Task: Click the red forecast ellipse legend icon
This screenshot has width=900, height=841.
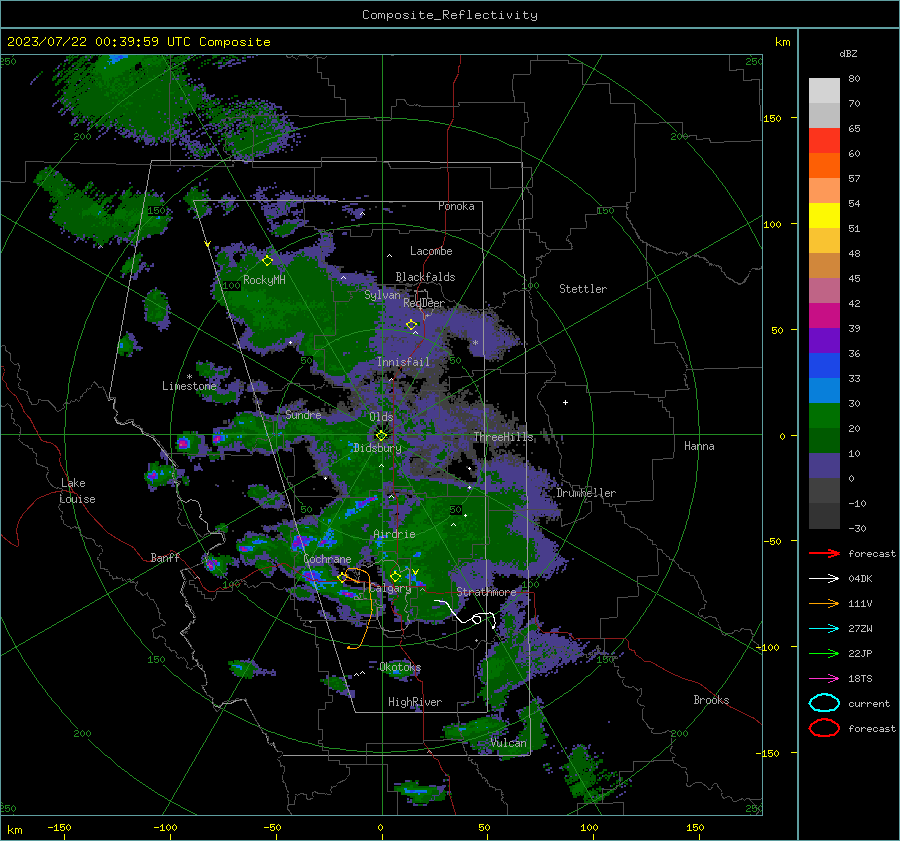Action: (x=824, y=728)
